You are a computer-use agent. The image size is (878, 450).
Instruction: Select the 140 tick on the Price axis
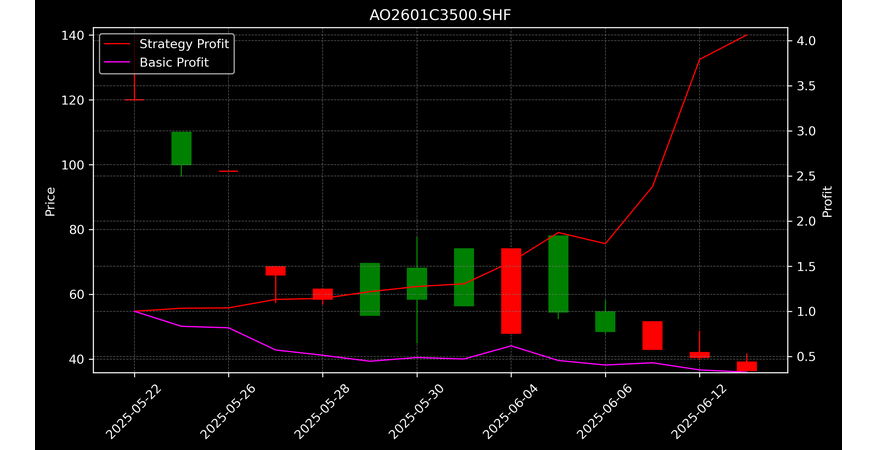click(74, 36)
